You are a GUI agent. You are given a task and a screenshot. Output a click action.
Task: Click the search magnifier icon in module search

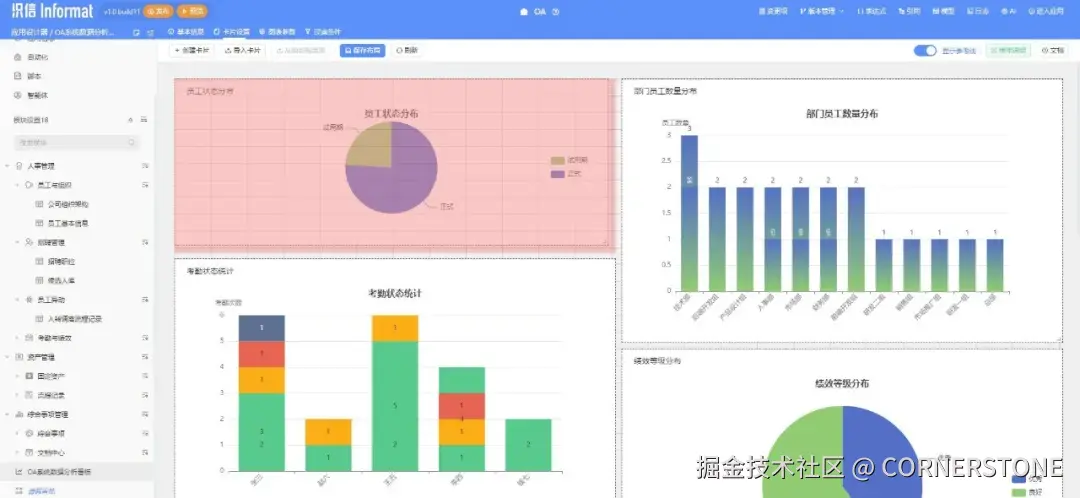pos(132,143)
